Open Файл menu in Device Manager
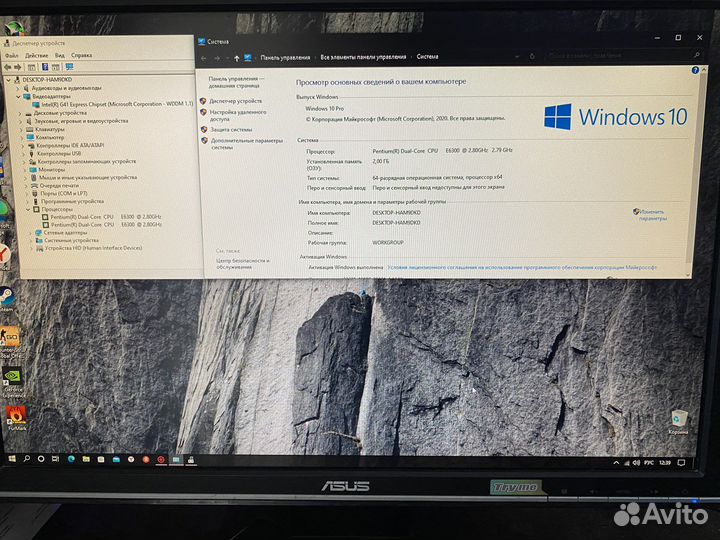Viewport: 720px width, 540px height. [11, 56]
